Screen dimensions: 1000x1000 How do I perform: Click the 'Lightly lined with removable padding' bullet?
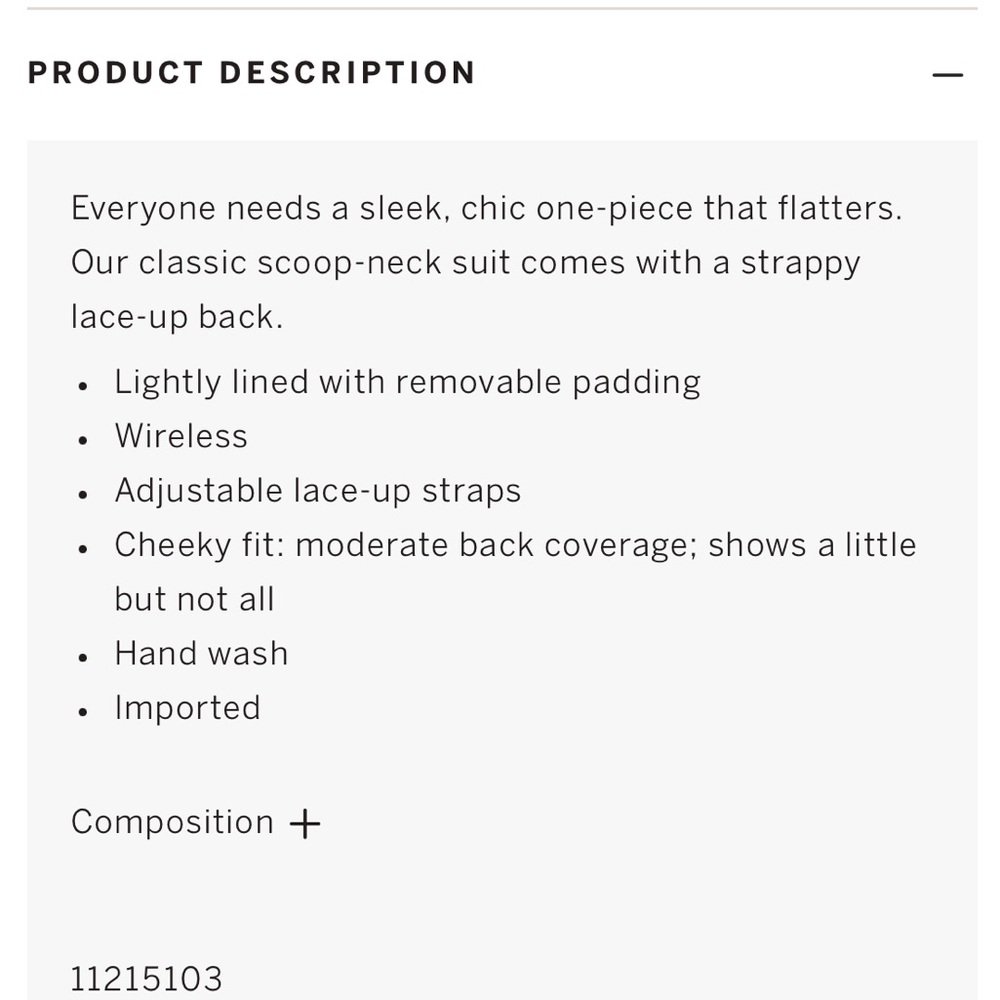click(408, 383)
